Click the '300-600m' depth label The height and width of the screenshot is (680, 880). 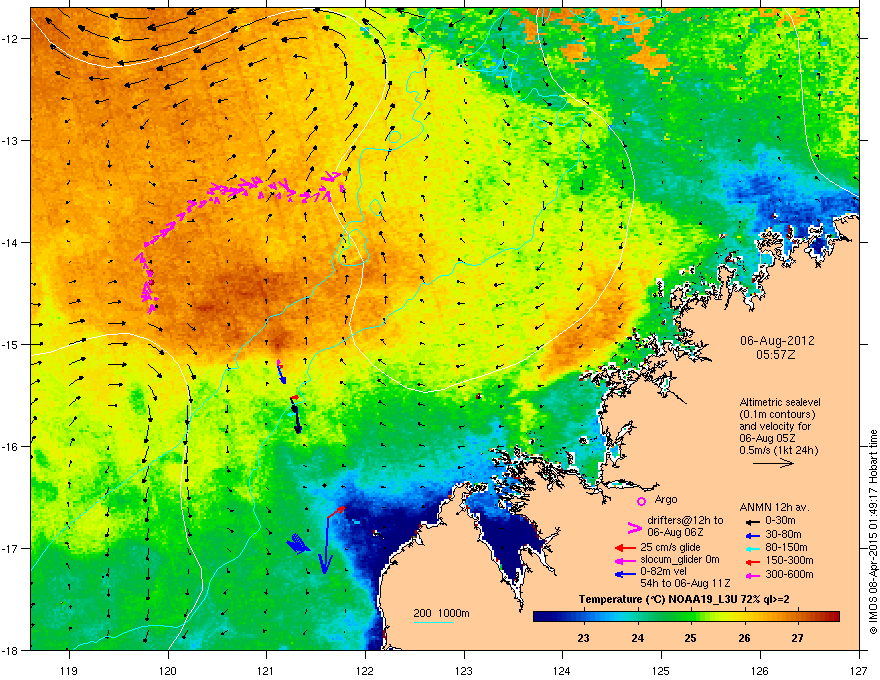pyautogui.click(x=789, y=575)
